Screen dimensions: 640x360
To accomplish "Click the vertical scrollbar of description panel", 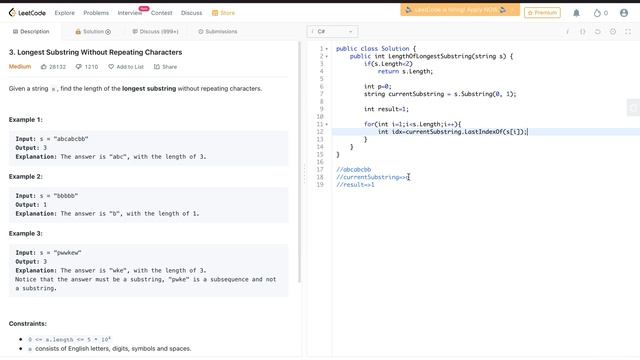I will (x=300, y=161).
